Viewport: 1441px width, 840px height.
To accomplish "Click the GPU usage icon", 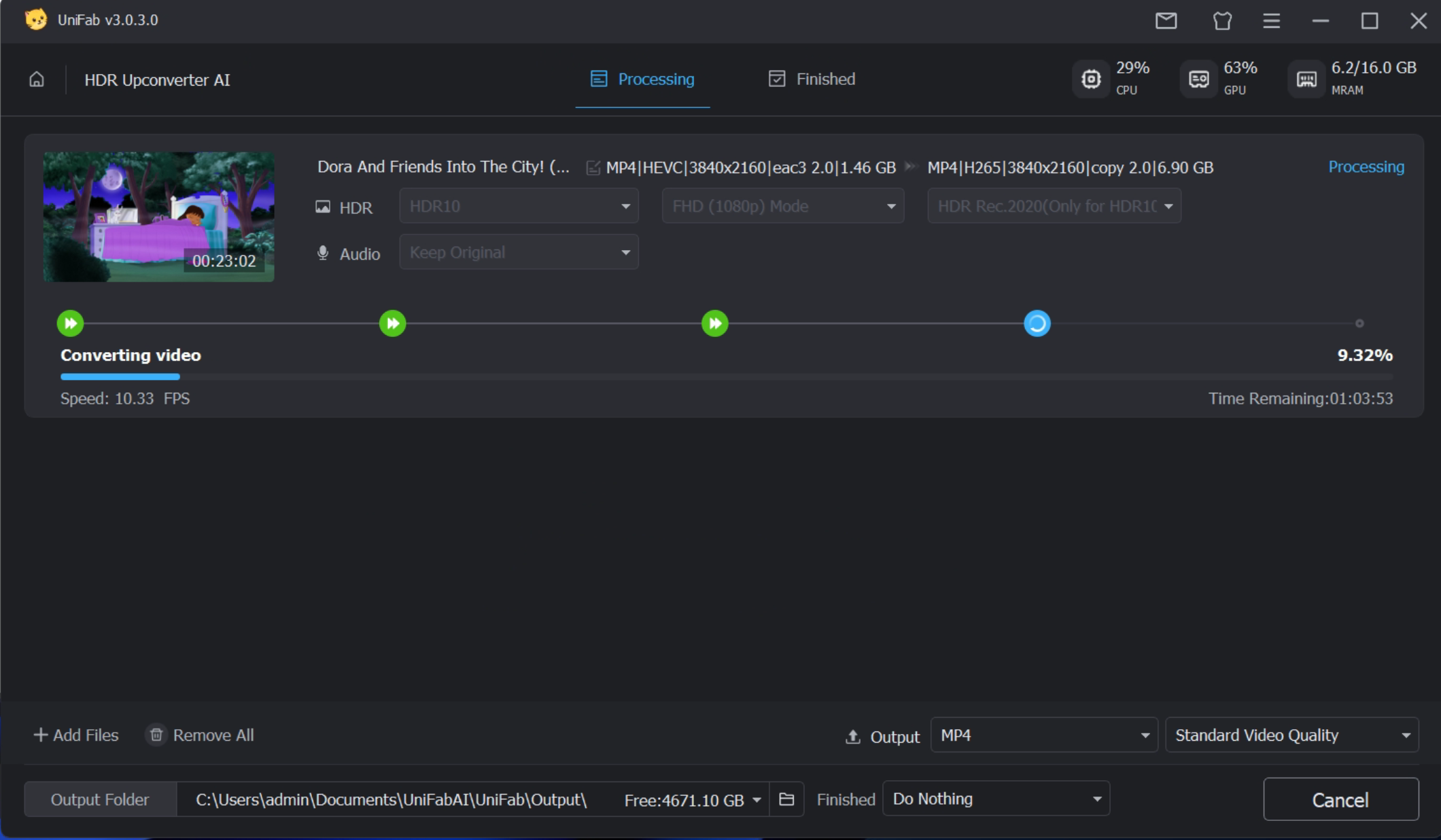I will point(1198,80).
